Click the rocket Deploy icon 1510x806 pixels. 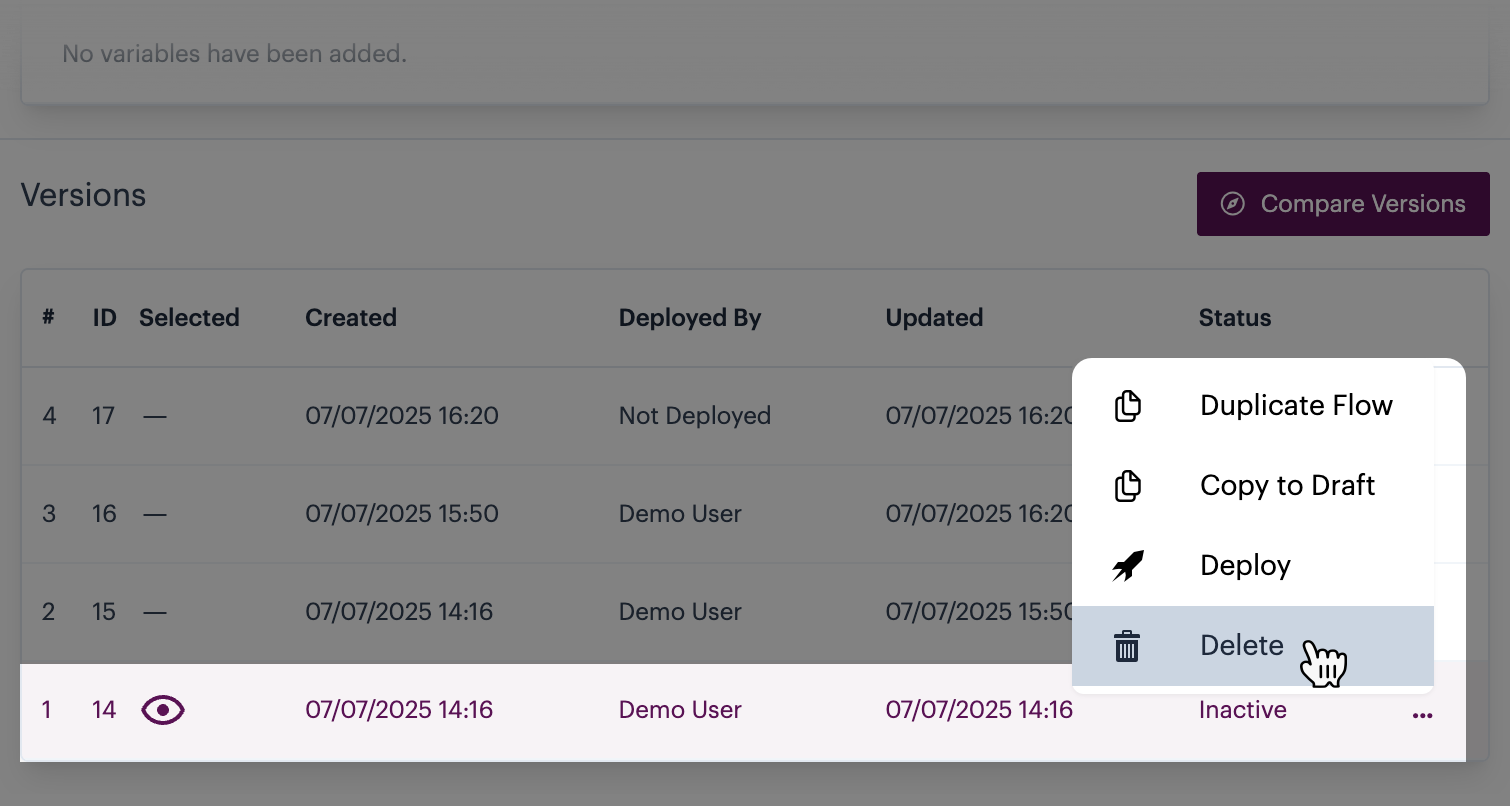(x=1127, y=566)
